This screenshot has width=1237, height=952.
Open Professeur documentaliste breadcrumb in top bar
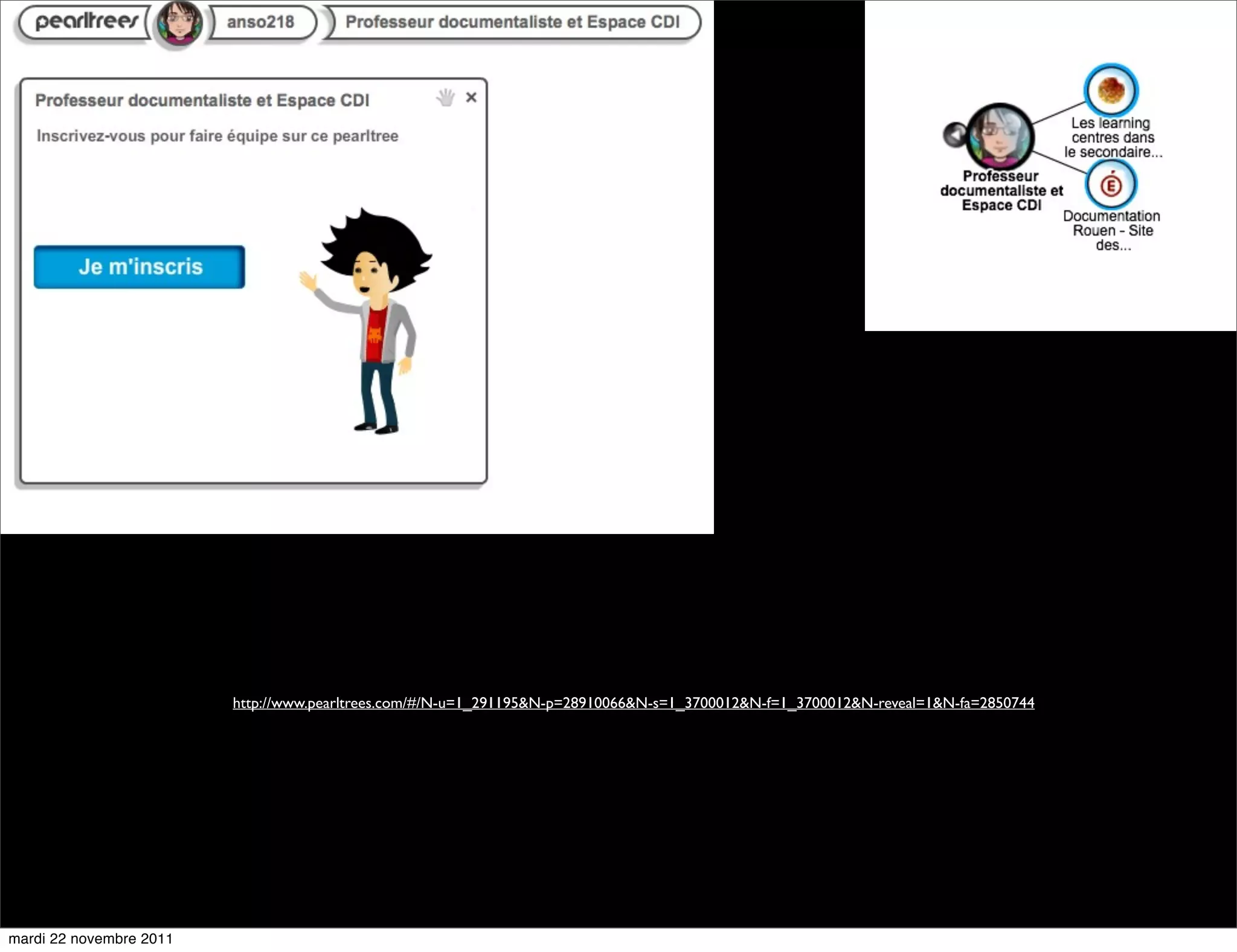coord(512,22)
